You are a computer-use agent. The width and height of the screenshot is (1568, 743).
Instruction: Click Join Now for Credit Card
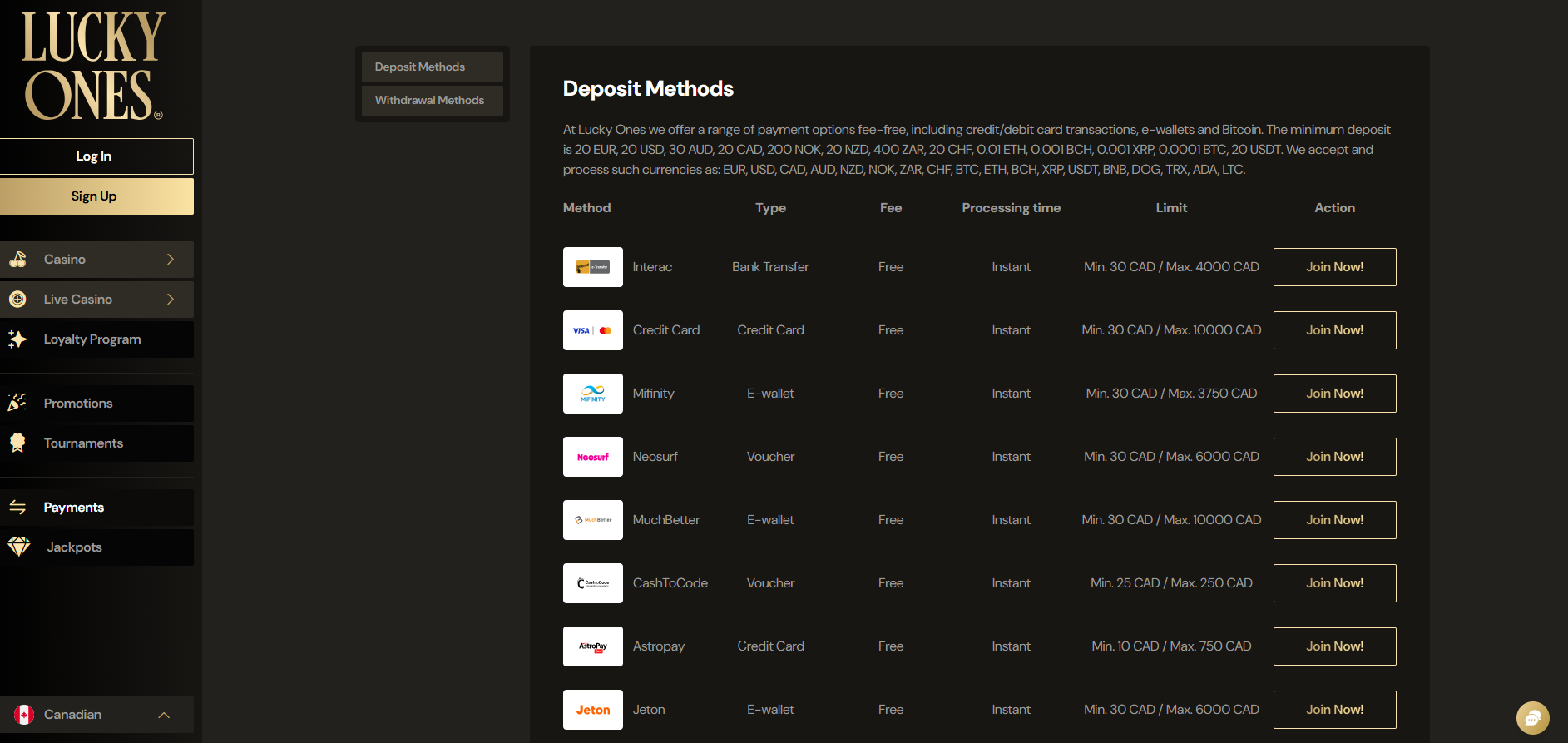tap(1334, 330)
